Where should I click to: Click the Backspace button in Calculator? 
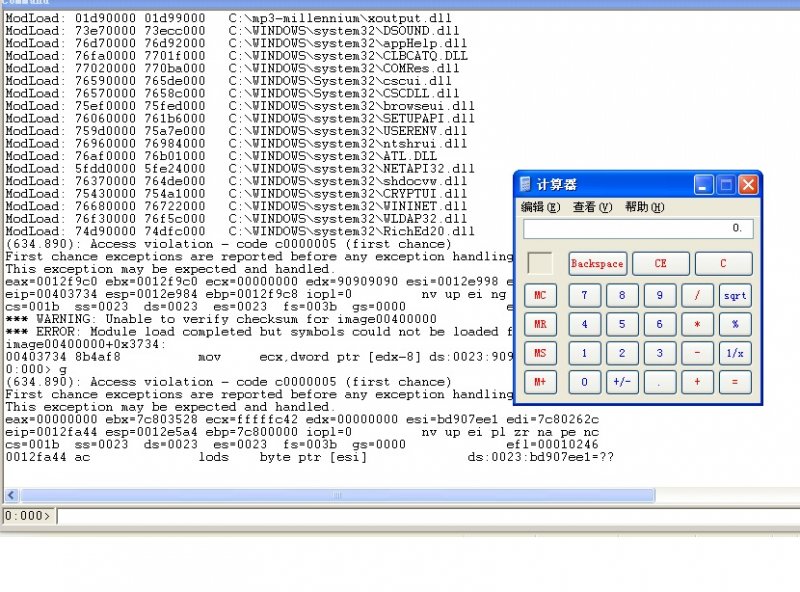pos(597,263)
